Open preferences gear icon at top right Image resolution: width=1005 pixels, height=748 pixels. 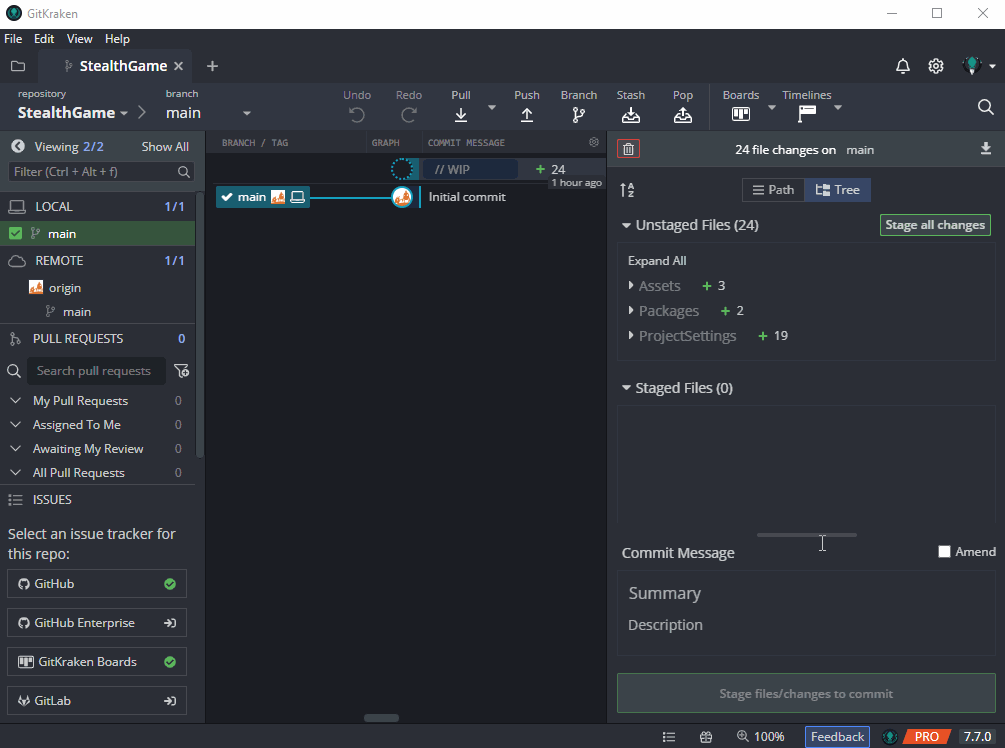pos(936,66)
